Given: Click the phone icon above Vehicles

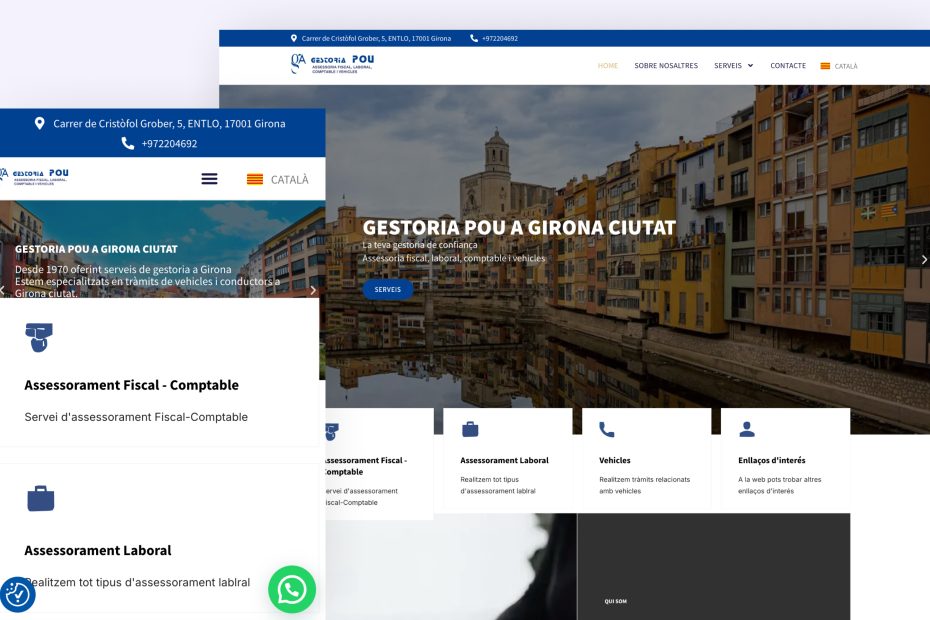Looking at the screenshot, I should tap(607, 430).
